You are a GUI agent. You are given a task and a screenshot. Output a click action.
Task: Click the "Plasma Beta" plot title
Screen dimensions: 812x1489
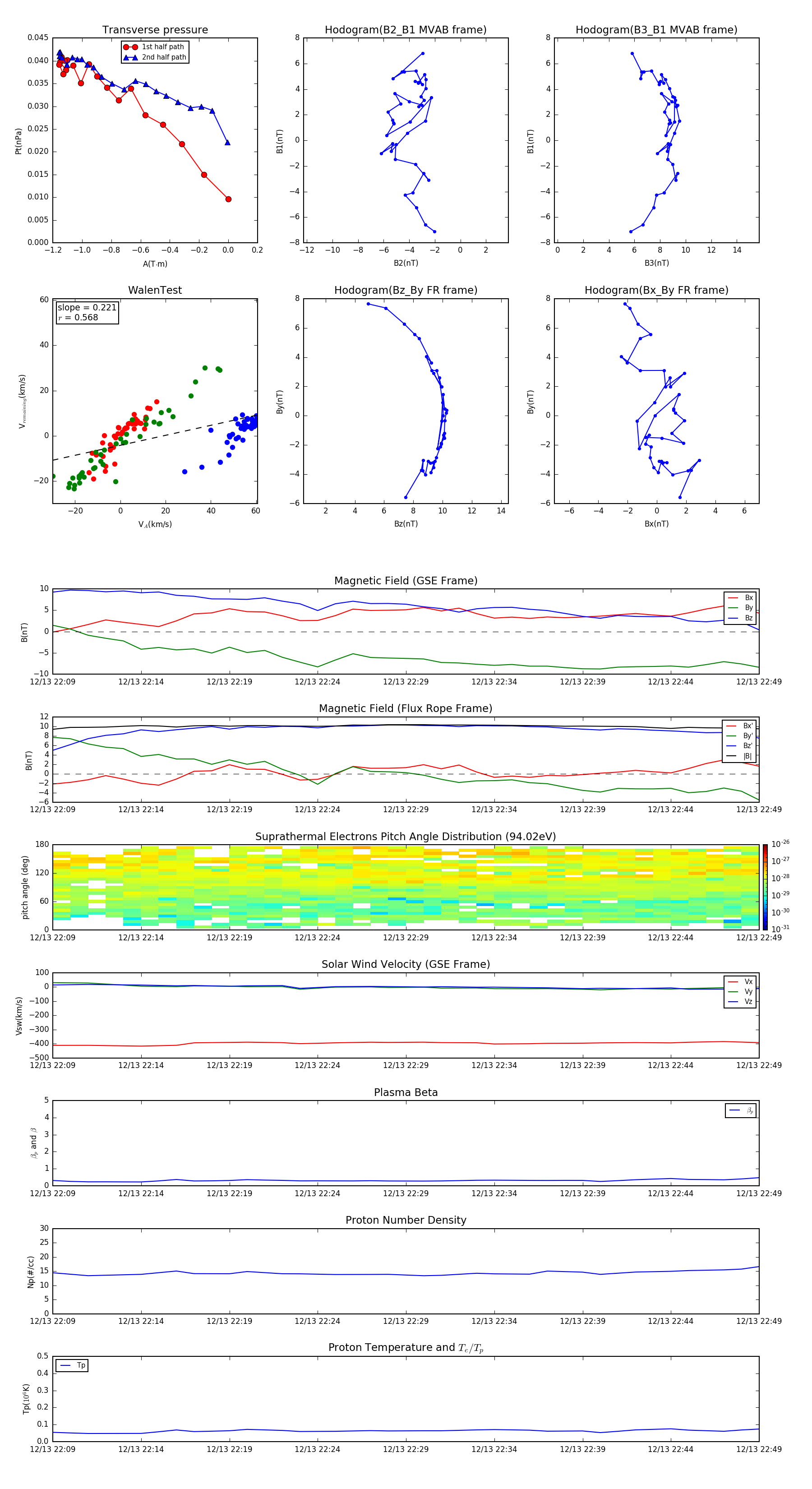pyautogui.click(x=406, y=1092)
